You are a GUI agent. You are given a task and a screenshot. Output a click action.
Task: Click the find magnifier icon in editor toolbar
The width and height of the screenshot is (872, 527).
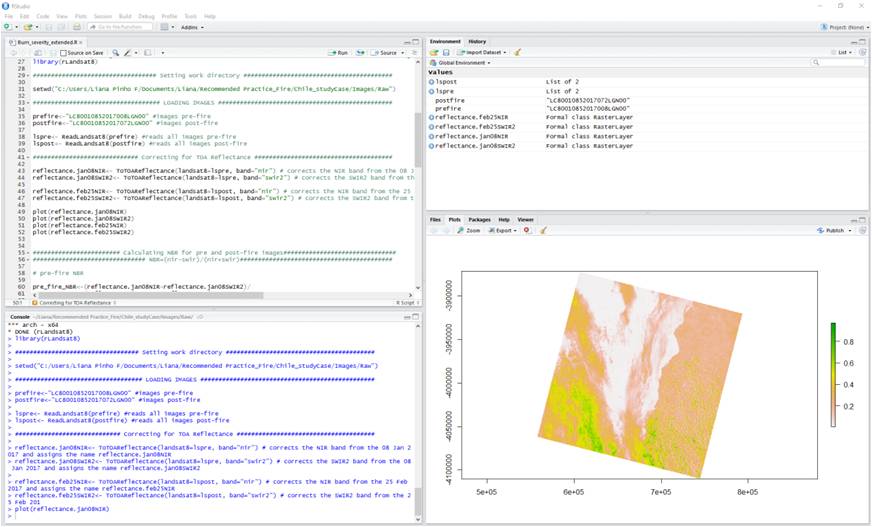(x=116, y=52)
